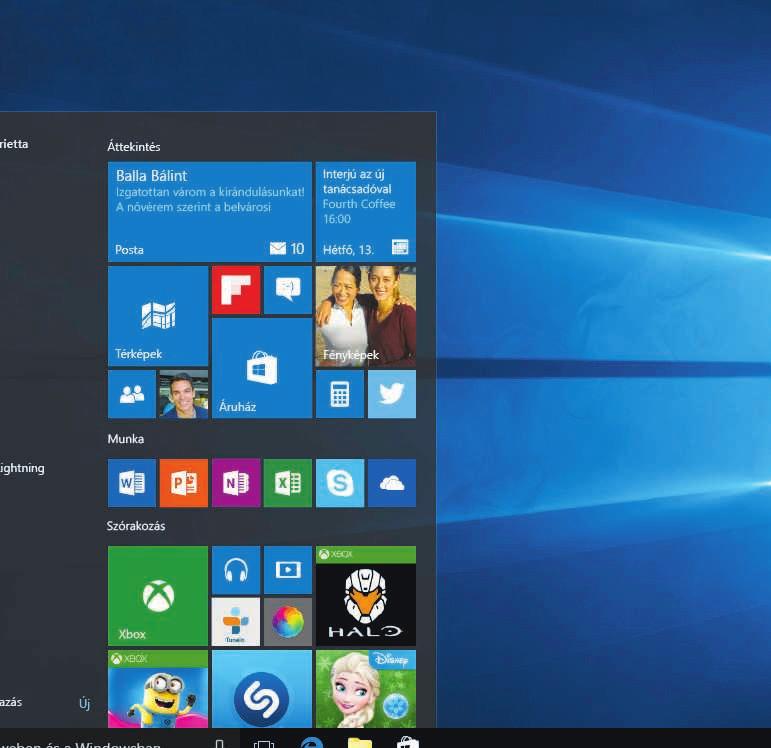Click the contact photo tile of the man
Image resolution: width=771 pixels, height=748 pixels.
pyautogui.click(x=184, y=394)
